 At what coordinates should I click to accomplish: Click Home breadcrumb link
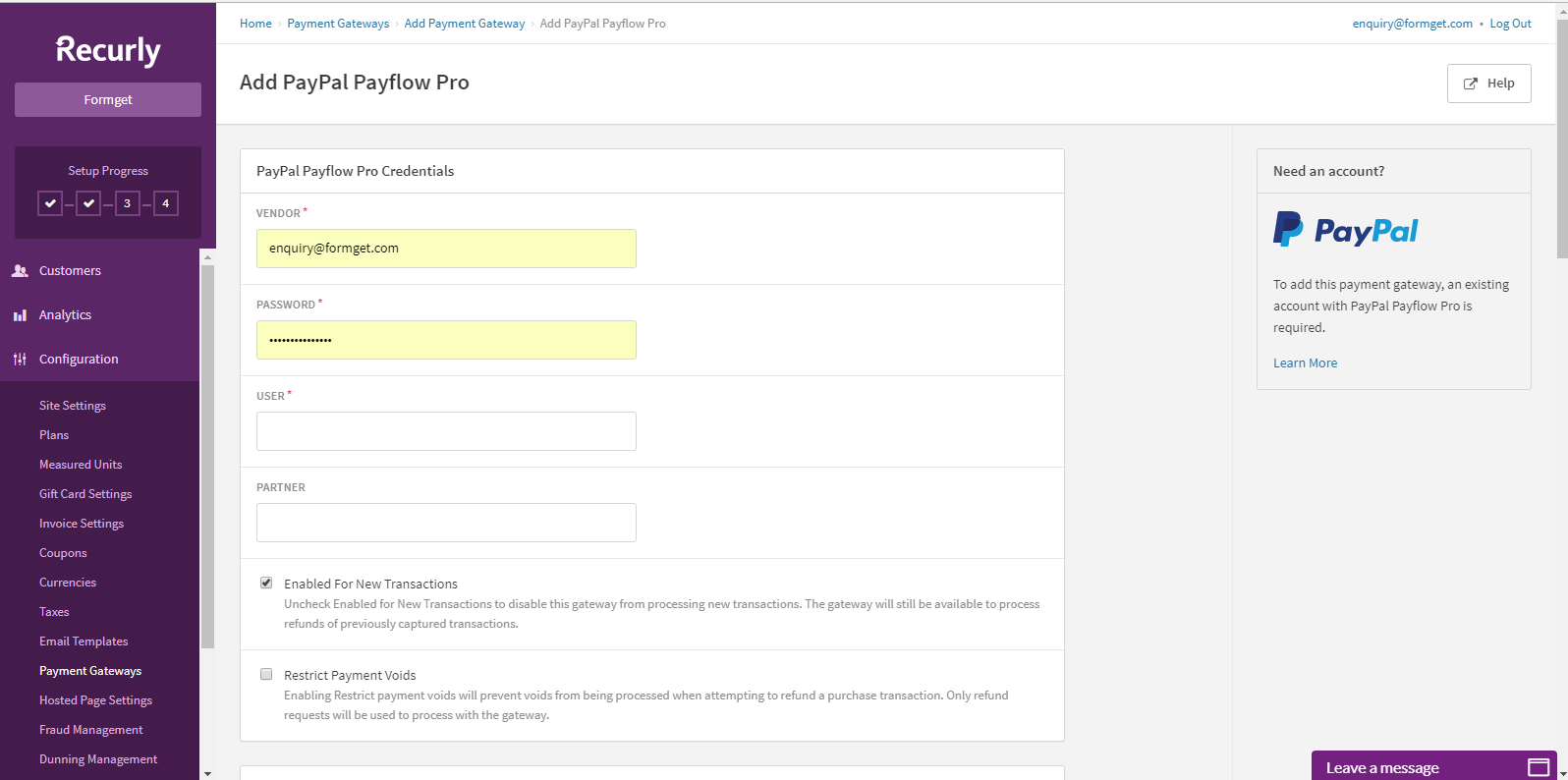tap(255, 24)
